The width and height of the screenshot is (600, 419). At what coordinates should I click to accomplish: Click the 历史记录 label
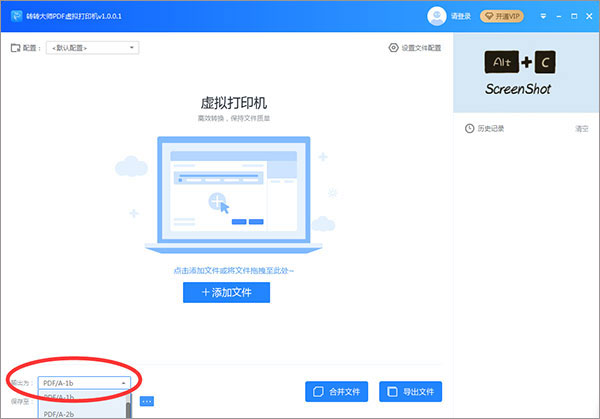tap(491, 129)
